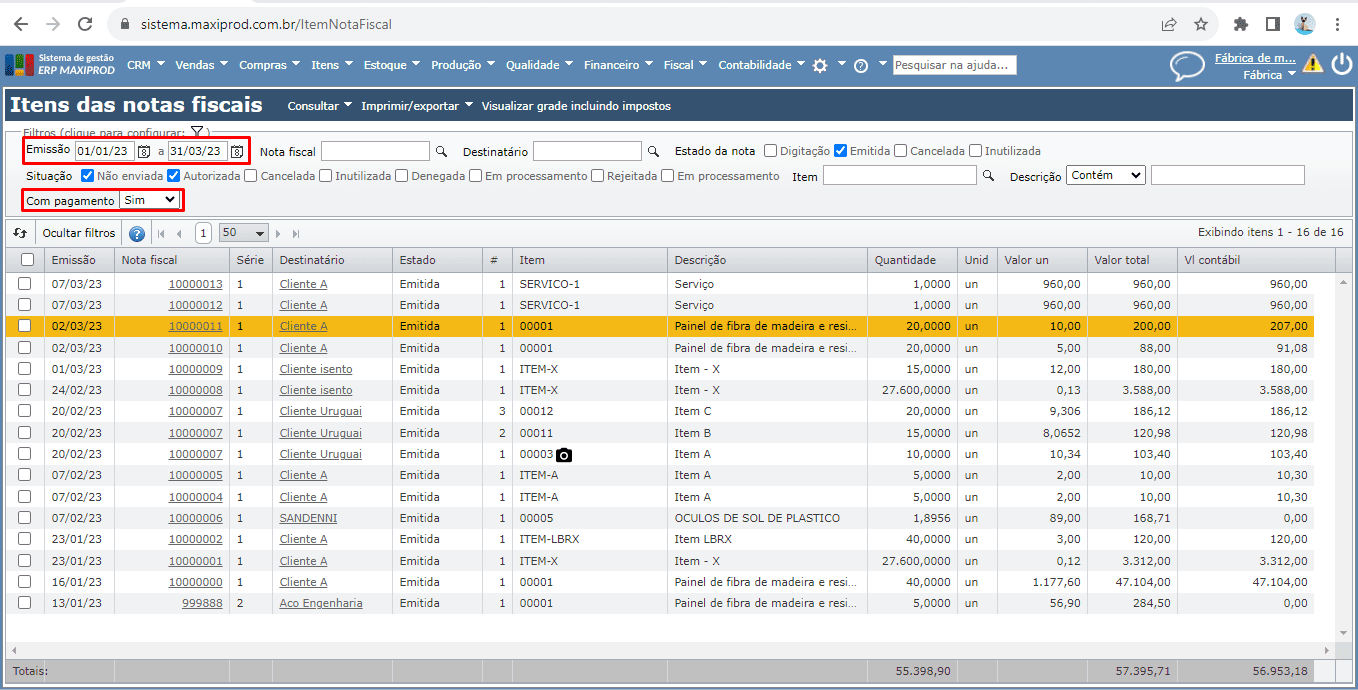Uncheck the Autorizada situation checkbox
The height and width of the screenshot is (690, 1358).
coord(174,176)
